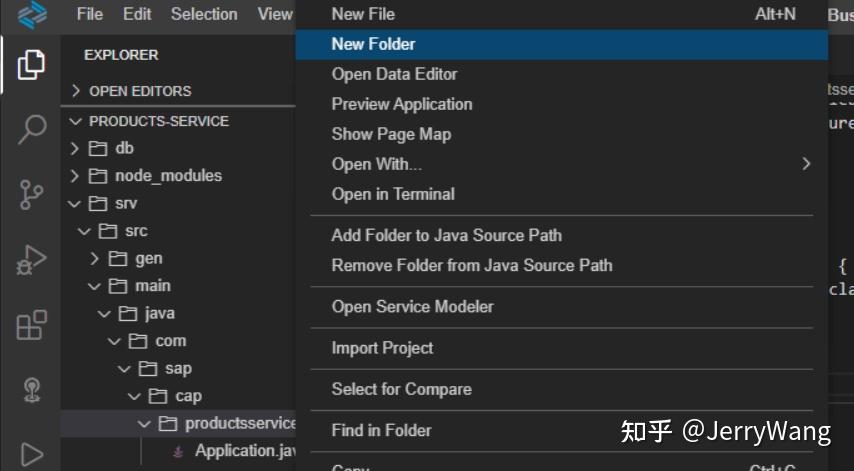Select Open in Terminal option
The height and width of the screenshot is (471, 854).
click(x=393, y=194)
